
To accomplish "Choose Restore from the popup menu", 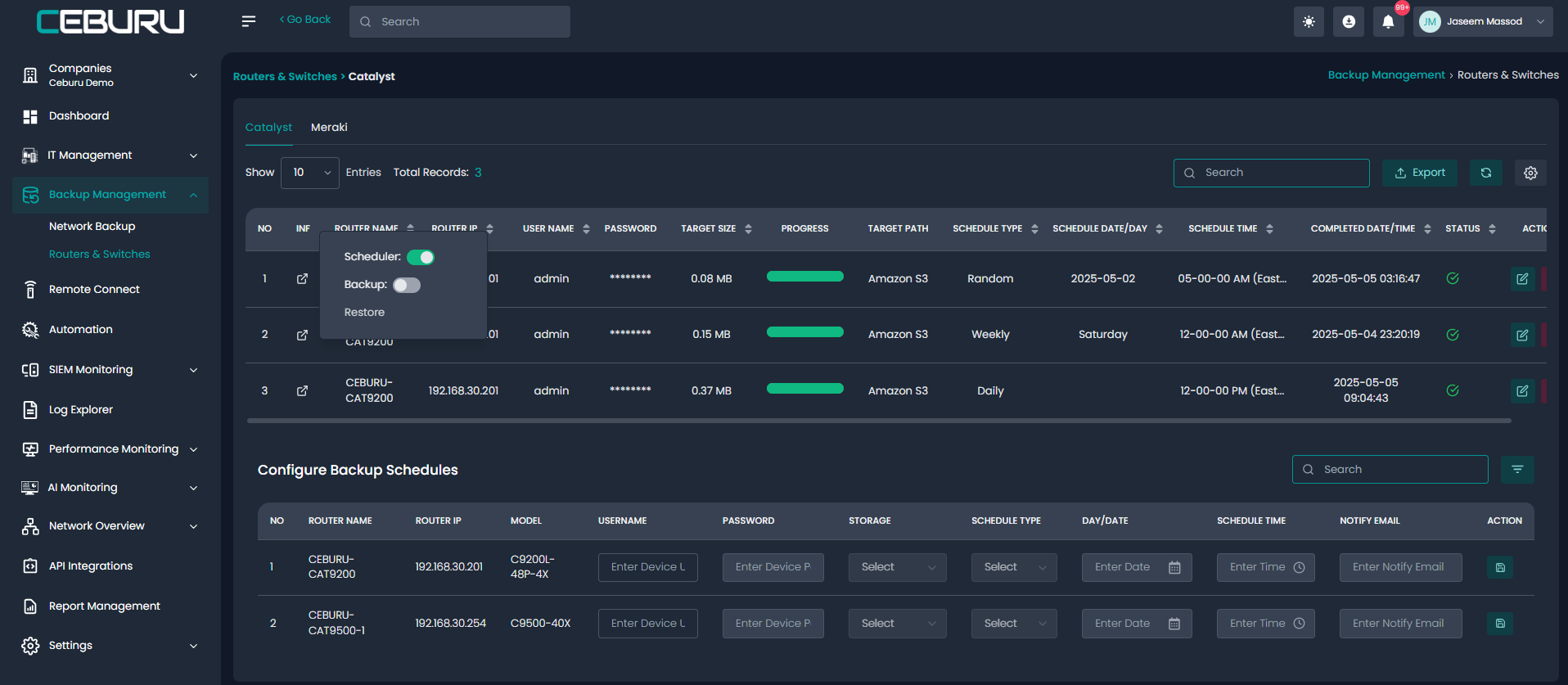I will click(x=364, y=313).
